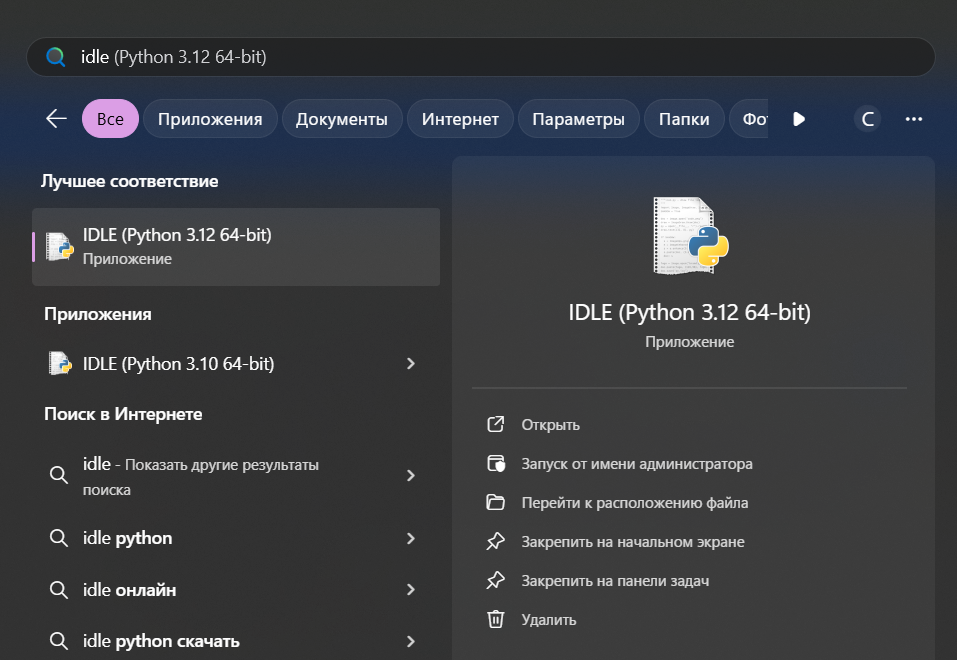Expand the 'idle python' suggestion chevron
The height and width of the screenshot is (660, 957).
point(410,538)
